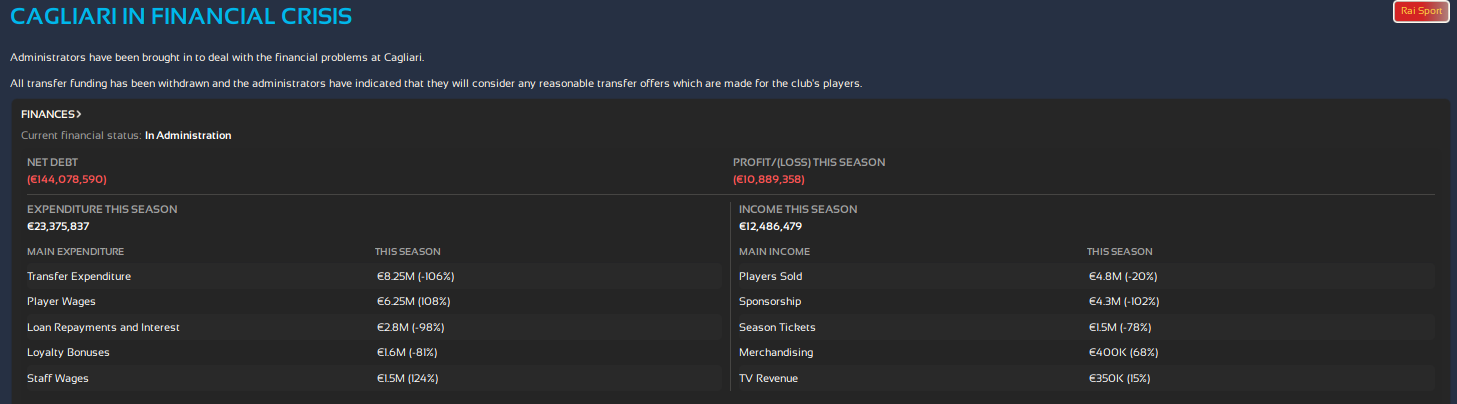Expand the chevron next to Finances
The height and width of the screenshot is (404, 1457).
click(x=78, y=114)
